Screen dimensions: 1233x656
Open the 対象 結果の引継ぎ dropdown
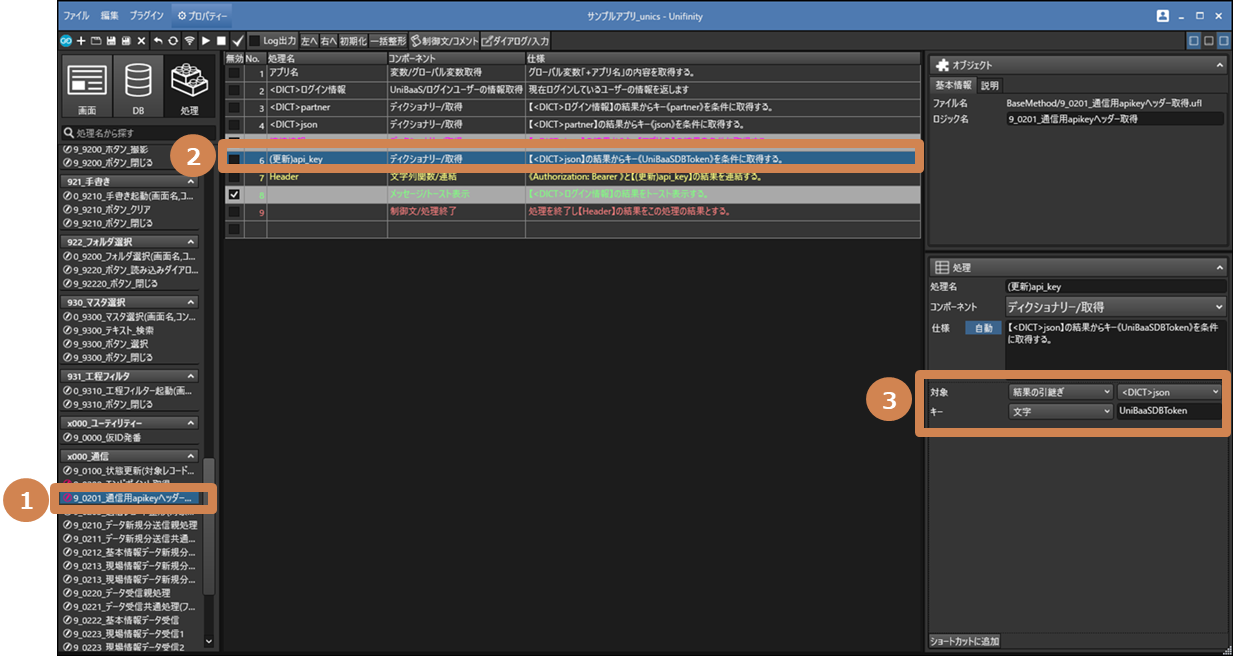coord(1060,392)
